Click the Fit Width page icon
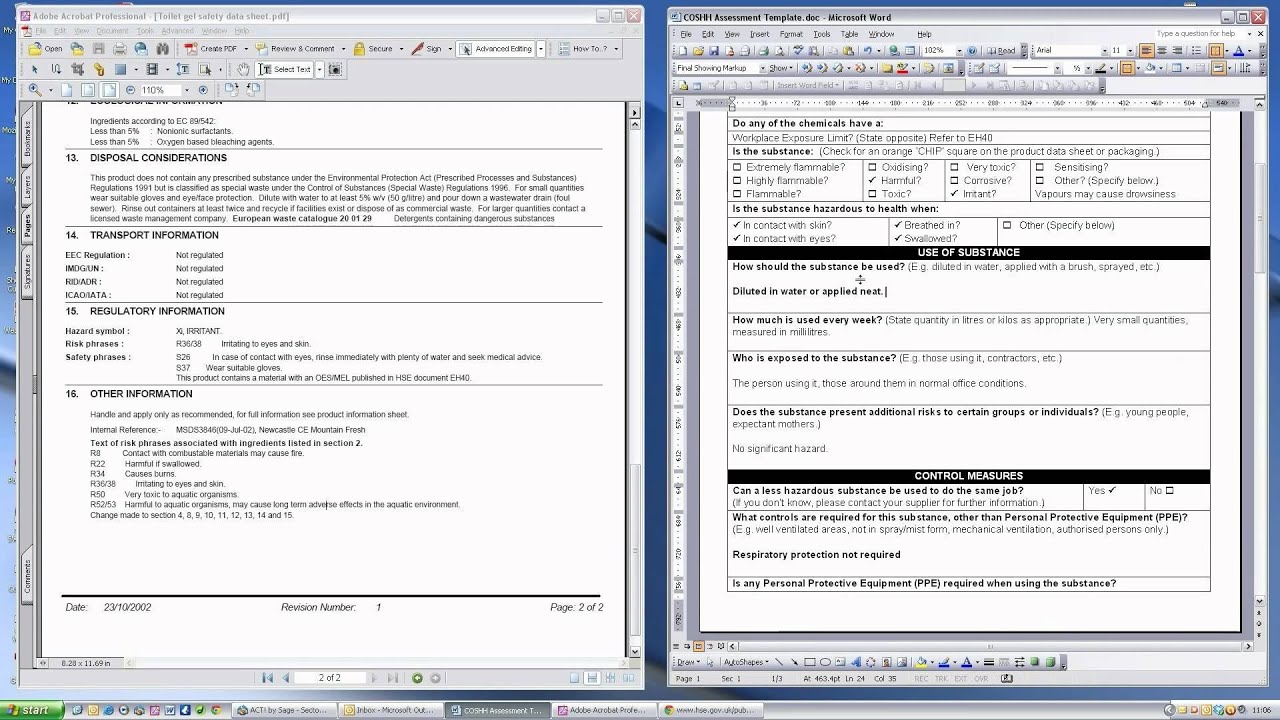Image resolution: width=1280 pixels, height=720 pixels. 110,89
